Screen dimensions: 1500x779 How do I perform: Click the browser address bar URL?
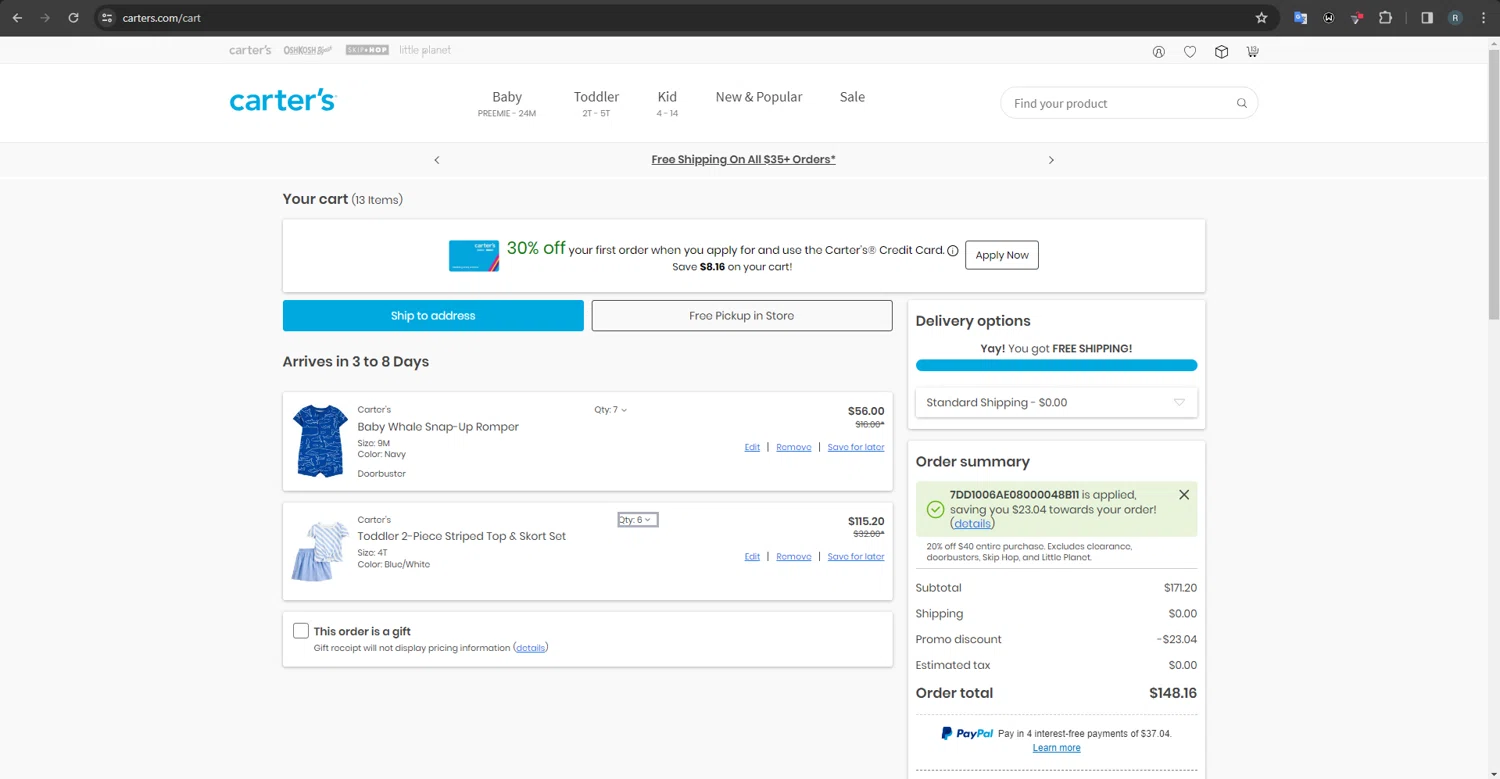click(162, 18)
